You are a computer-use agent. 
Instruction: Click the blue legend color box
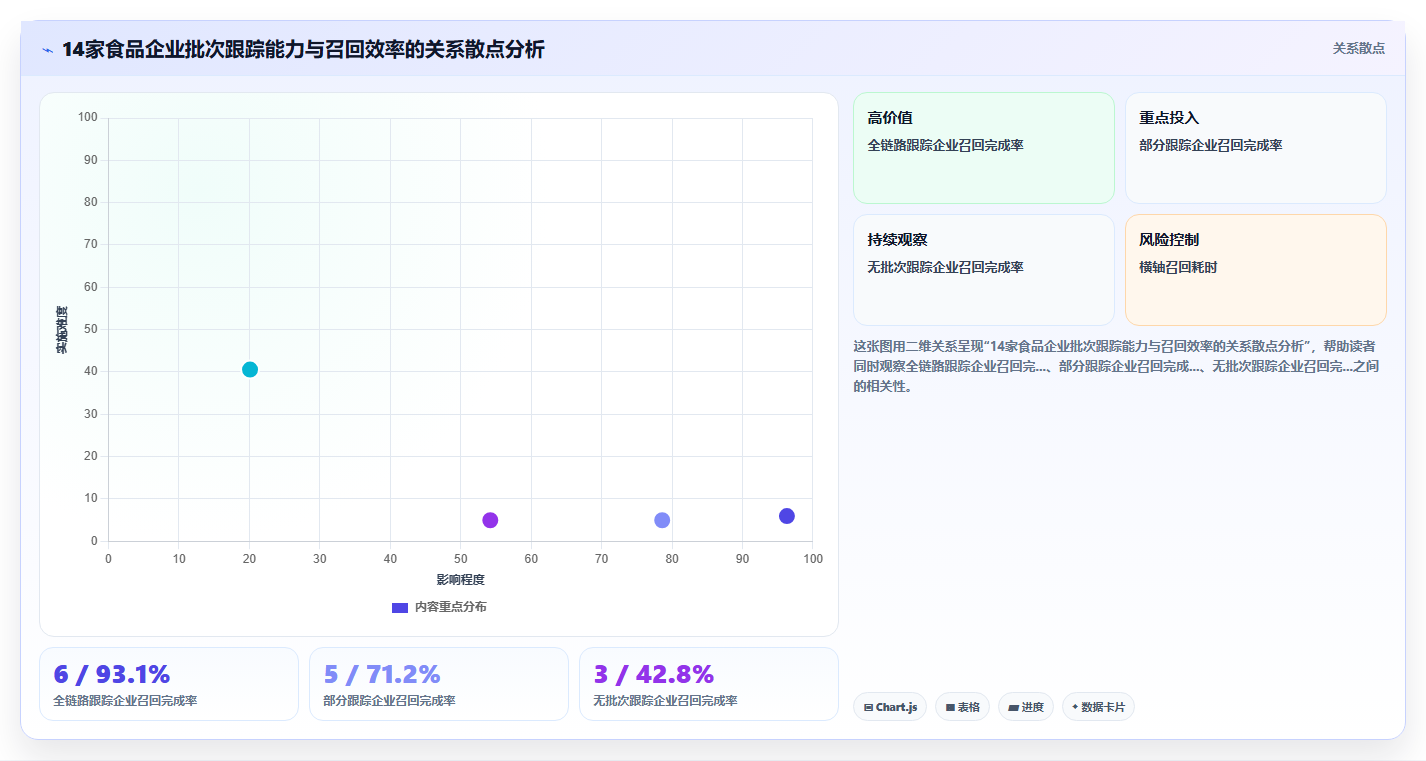coord(400,607)
